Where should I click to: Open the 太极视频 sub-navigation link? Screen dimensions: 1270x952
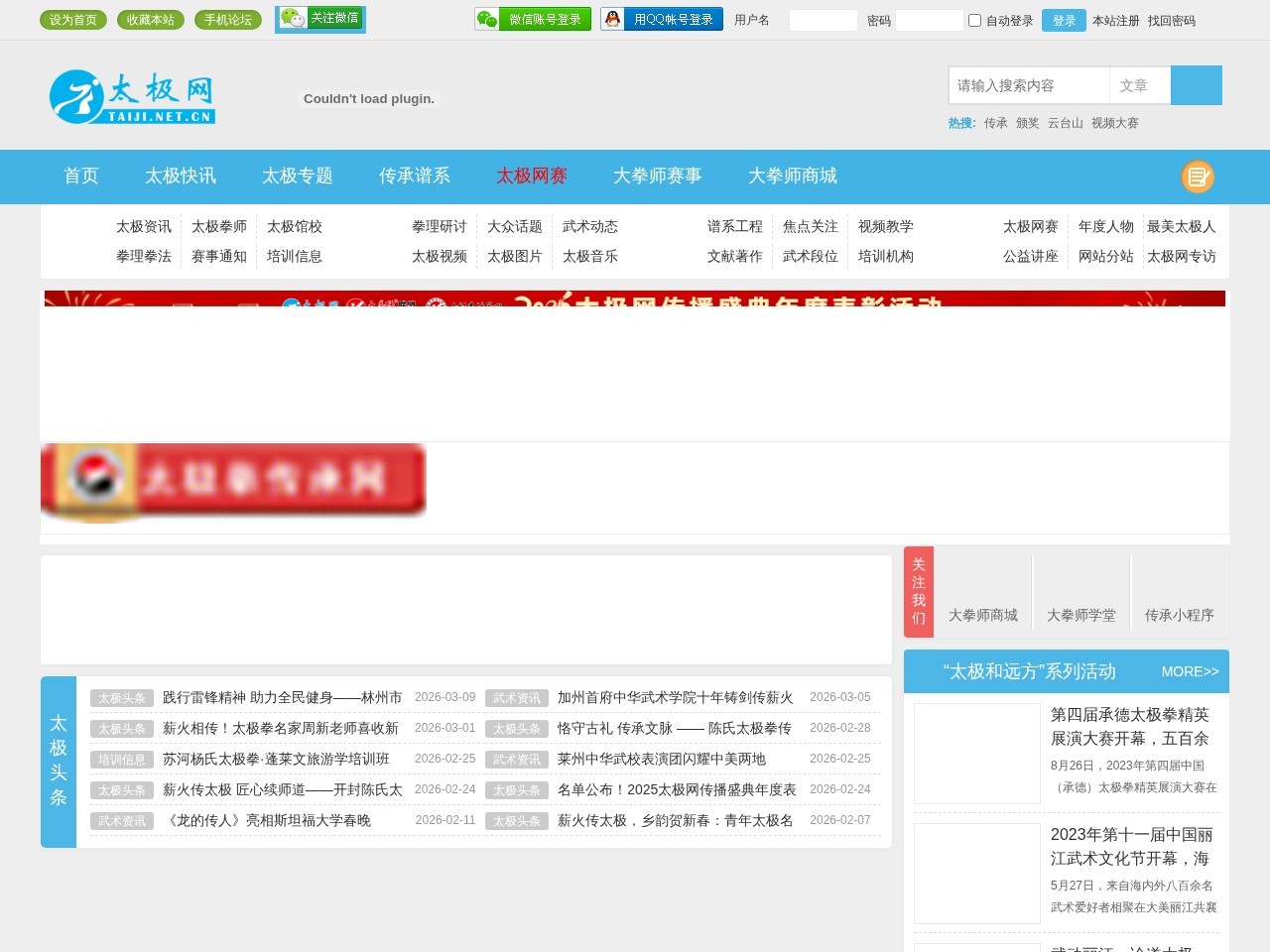[439, 257]
